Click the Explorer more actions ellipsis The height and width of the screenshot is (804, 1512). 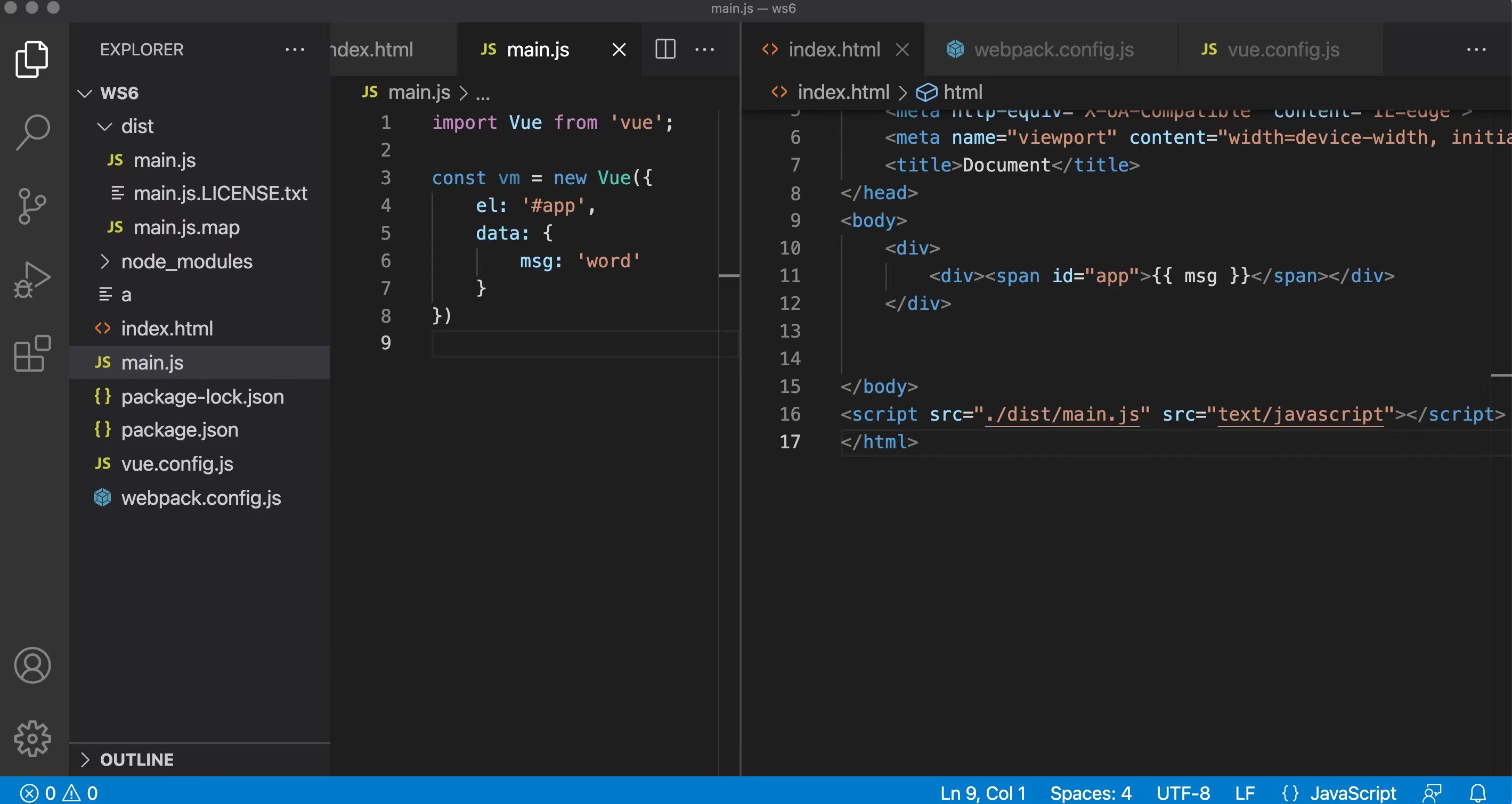[295, 50]
